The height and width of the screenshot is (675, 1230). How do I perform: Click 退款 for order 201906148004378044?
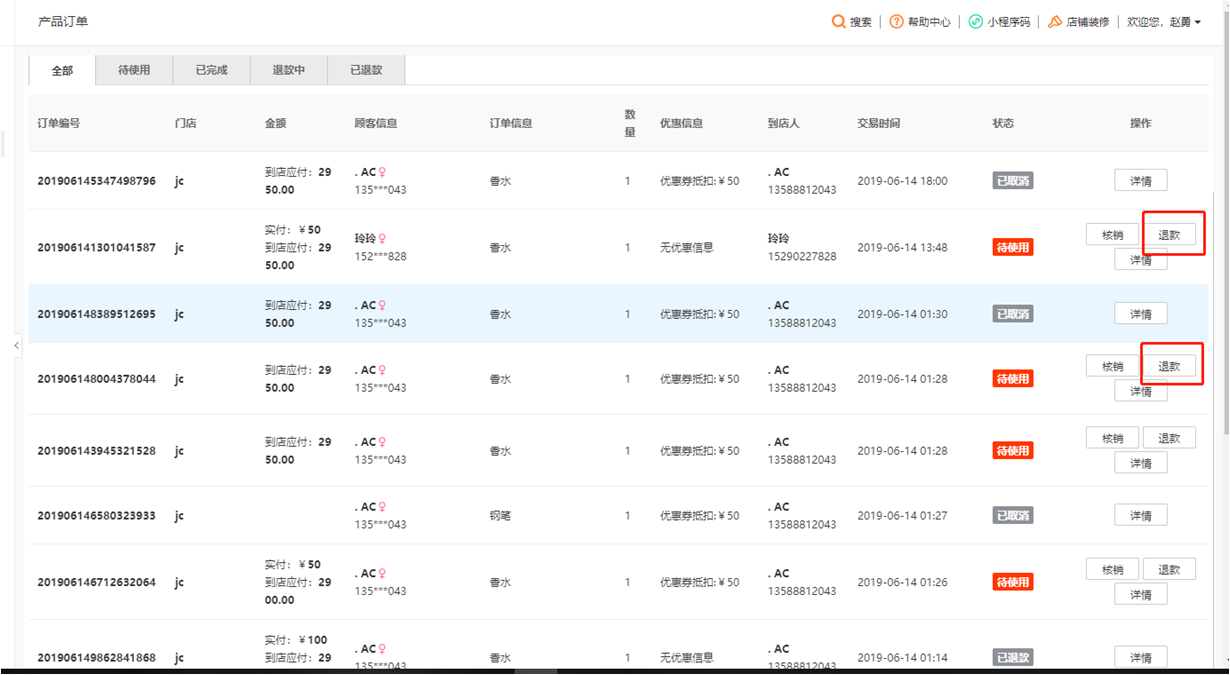(1169, 366)
